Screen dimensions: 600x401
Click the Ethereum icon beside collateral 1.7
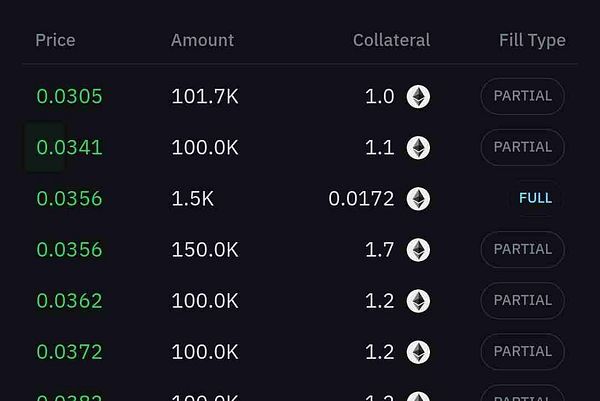(x=418, y=250)
